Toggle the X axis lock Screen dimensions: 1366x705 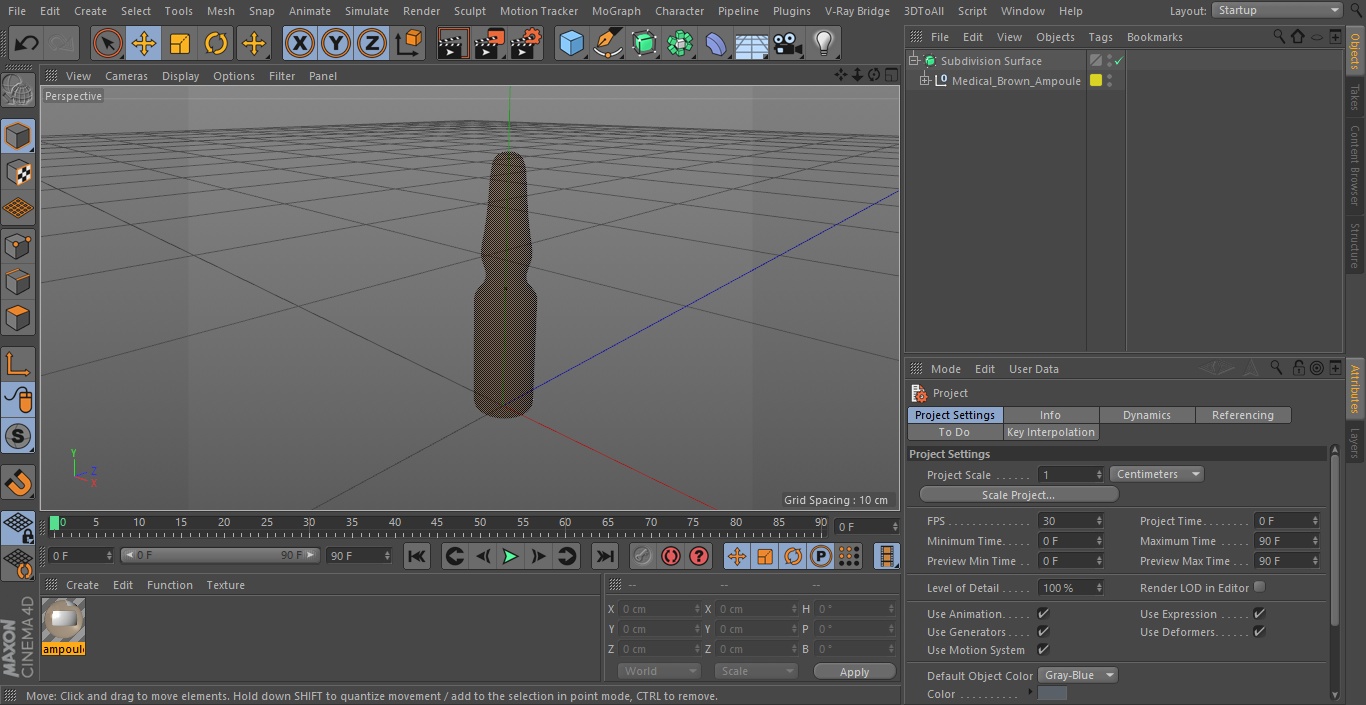pos(300,43)
